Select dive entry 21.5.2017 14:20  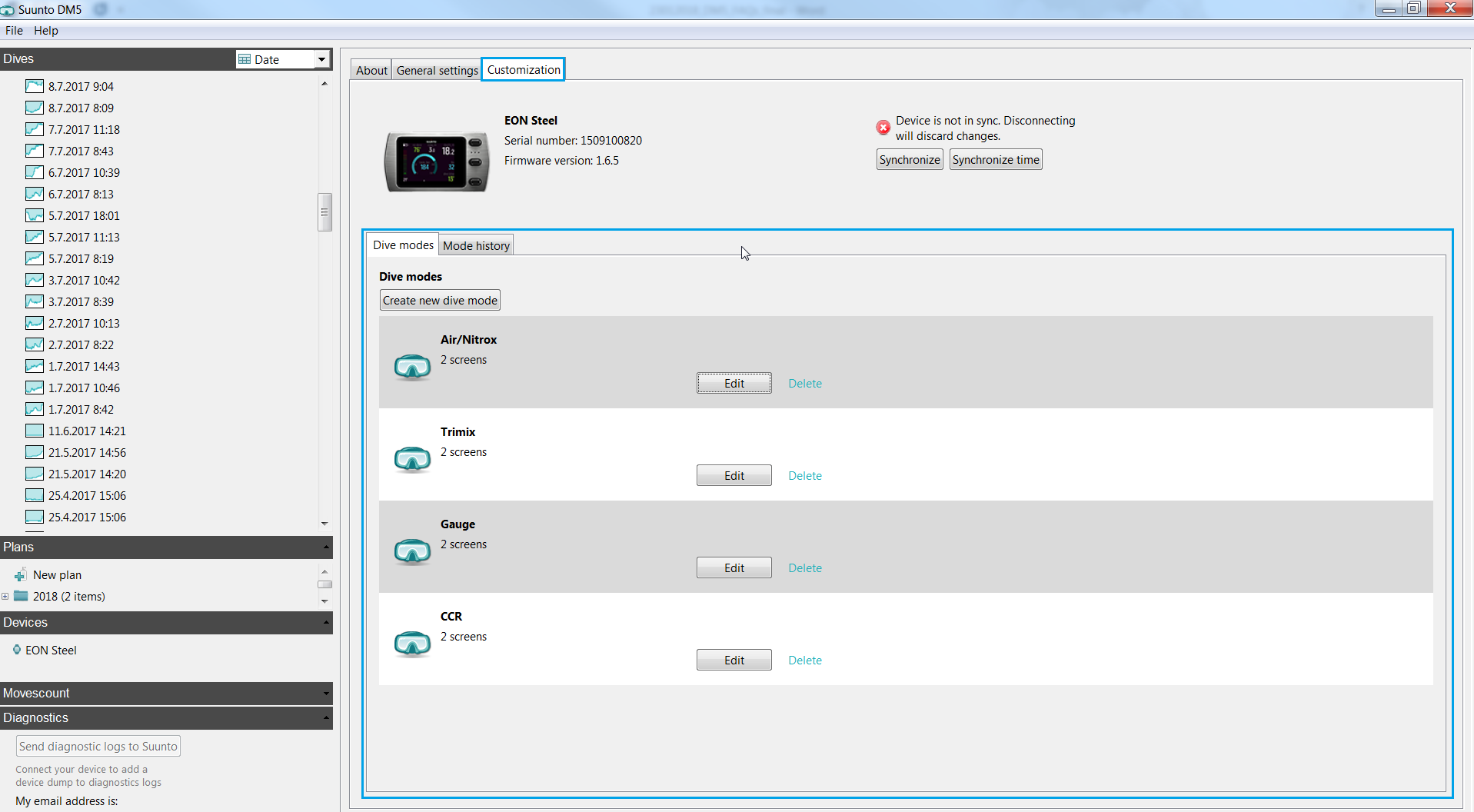coord(87,474)
